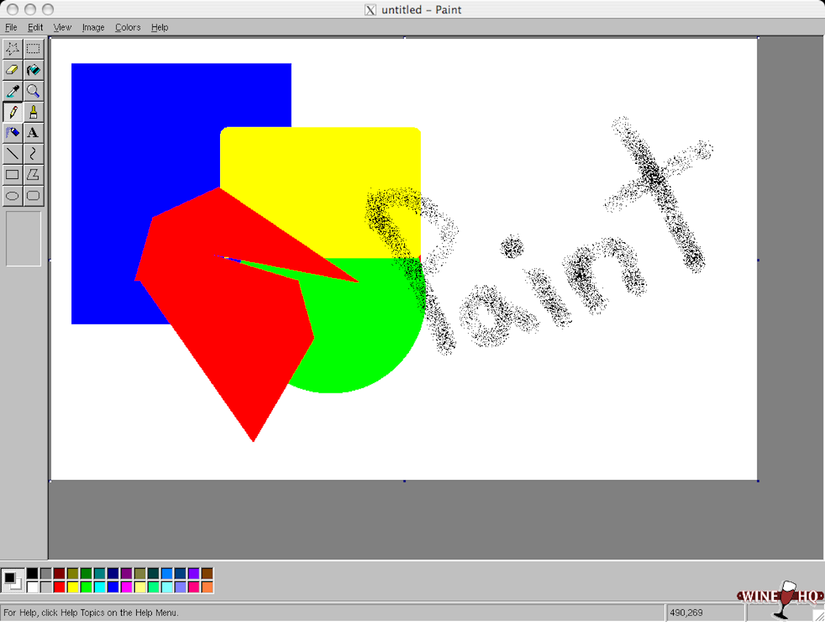Select the Curve tool
Image resolution: width=825 pixels, height=622 pixels.
click(32, 153)
